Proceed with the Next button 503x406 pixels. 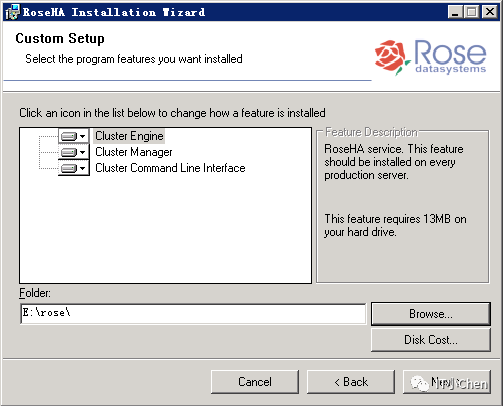pyautogui.click(x=447, y=382)
